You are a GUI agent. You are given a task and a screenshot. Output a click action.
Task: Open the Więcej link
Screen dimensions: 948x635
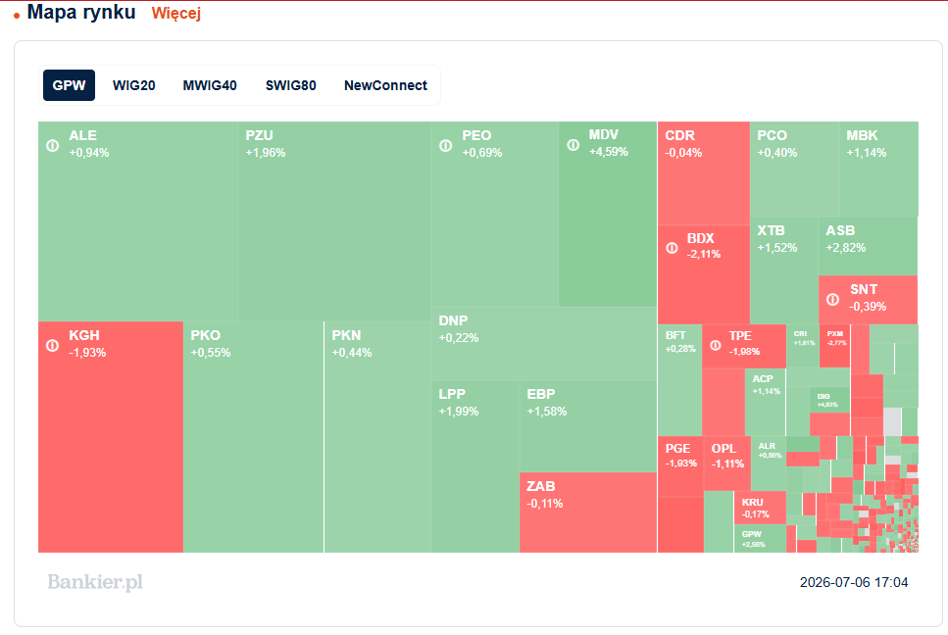coord(176,13)
